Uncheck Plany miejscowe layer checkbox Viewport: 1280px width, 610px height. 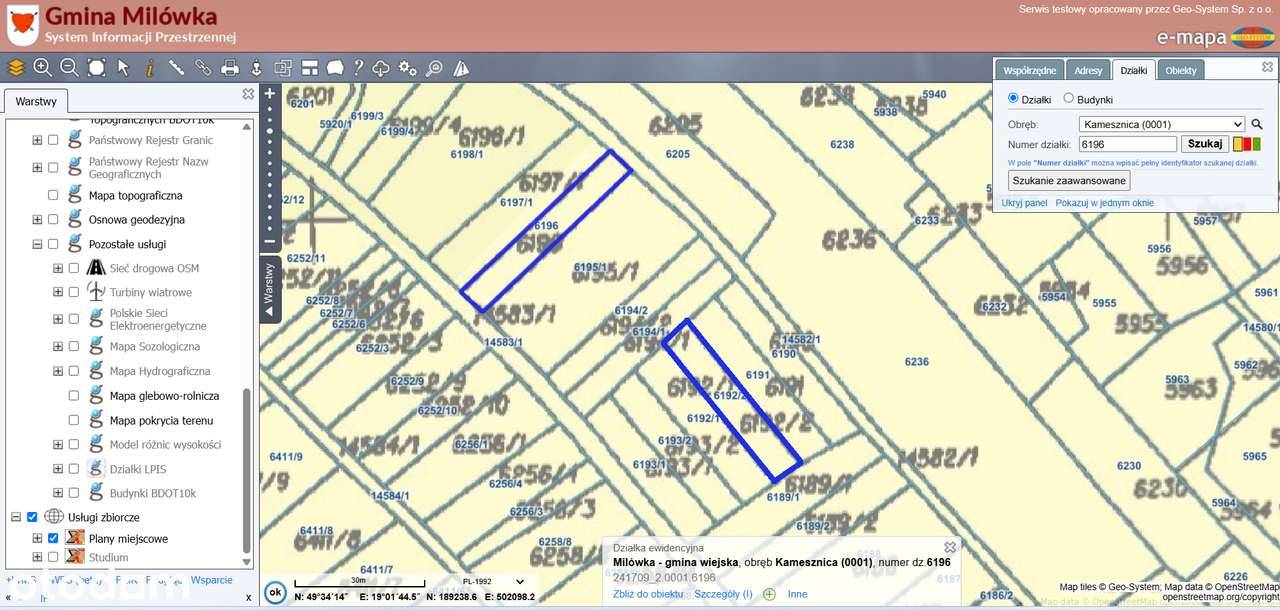click(53, 538)
